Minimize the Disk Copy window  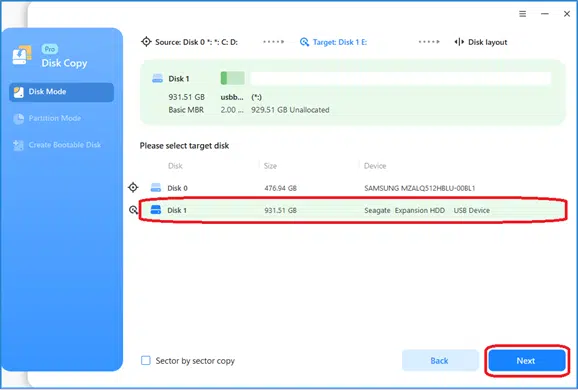545,14
